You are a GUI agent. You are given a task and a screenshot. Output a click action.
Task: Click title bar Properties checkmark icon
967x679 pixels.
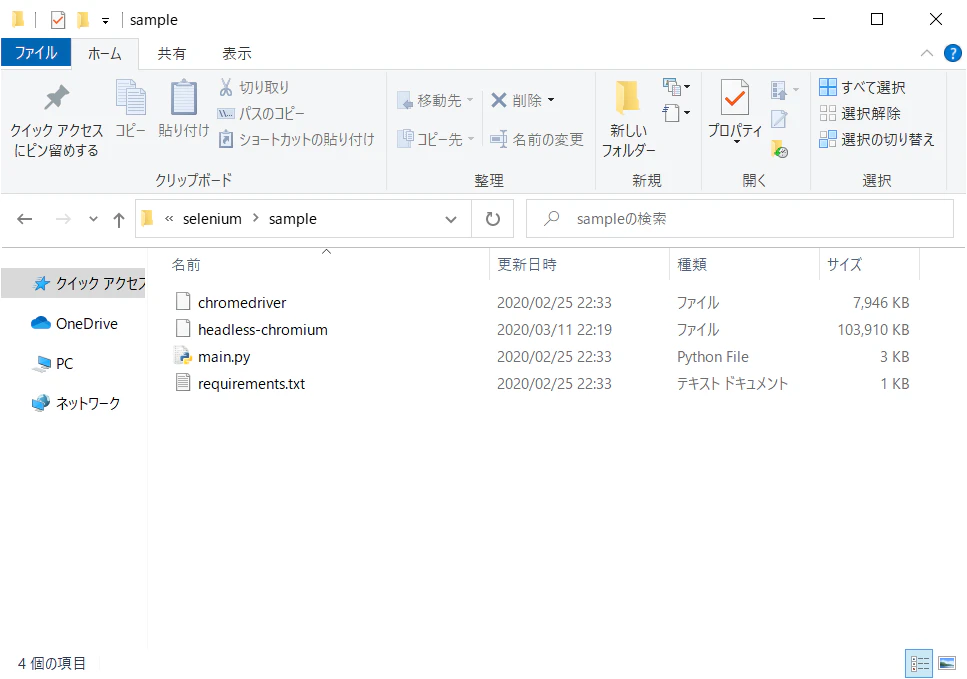(x=57, y=20)
